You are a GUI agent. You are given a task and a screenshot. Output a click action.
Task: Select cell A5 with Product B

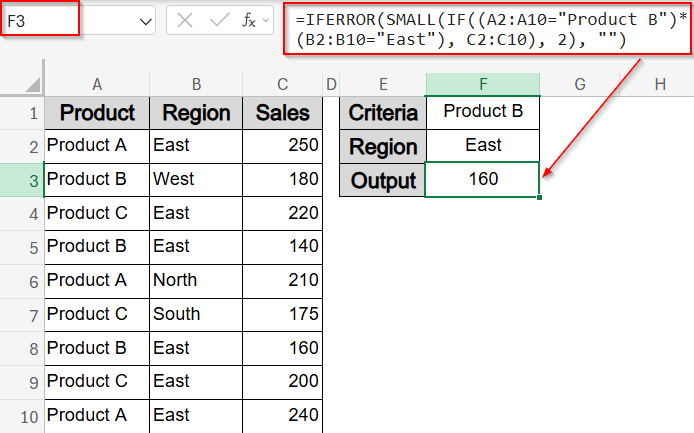(97, 247)
